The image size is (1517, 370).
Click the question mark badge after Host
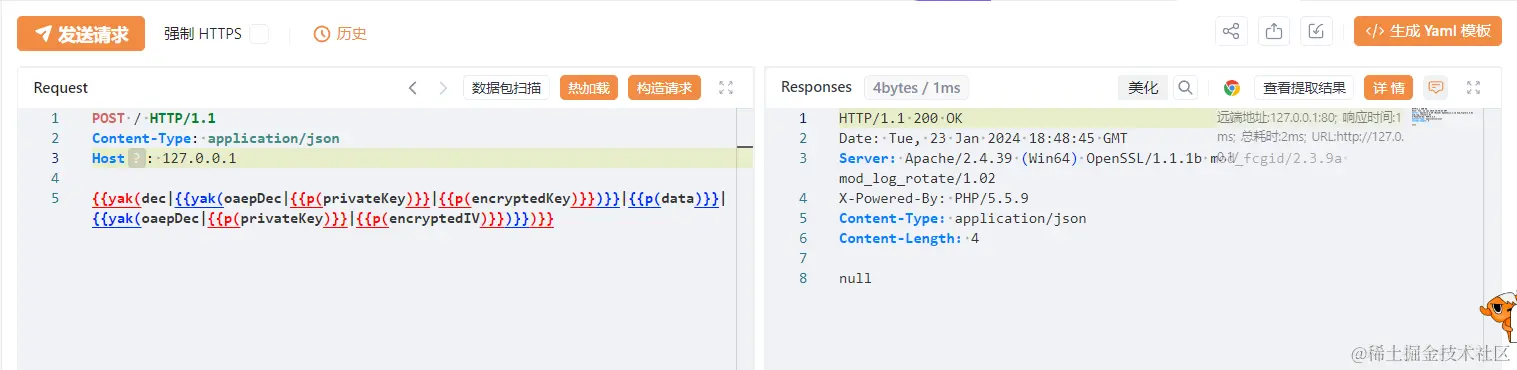coord(136,158)
